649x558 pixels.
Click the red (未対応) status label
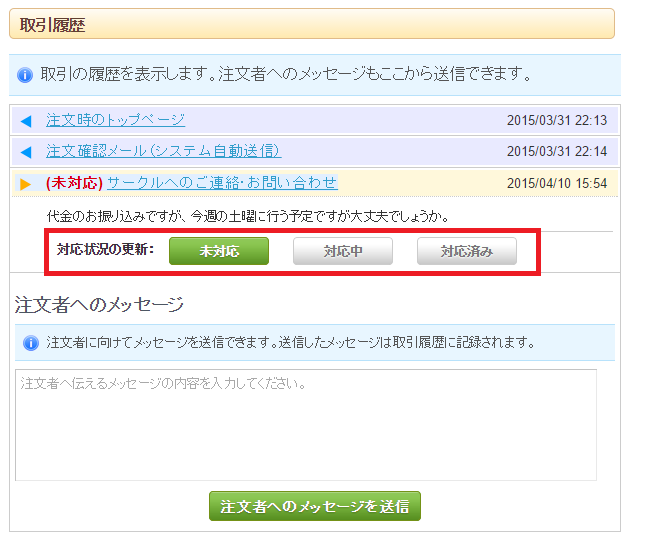pyautogui.click(x=74, y=183)
